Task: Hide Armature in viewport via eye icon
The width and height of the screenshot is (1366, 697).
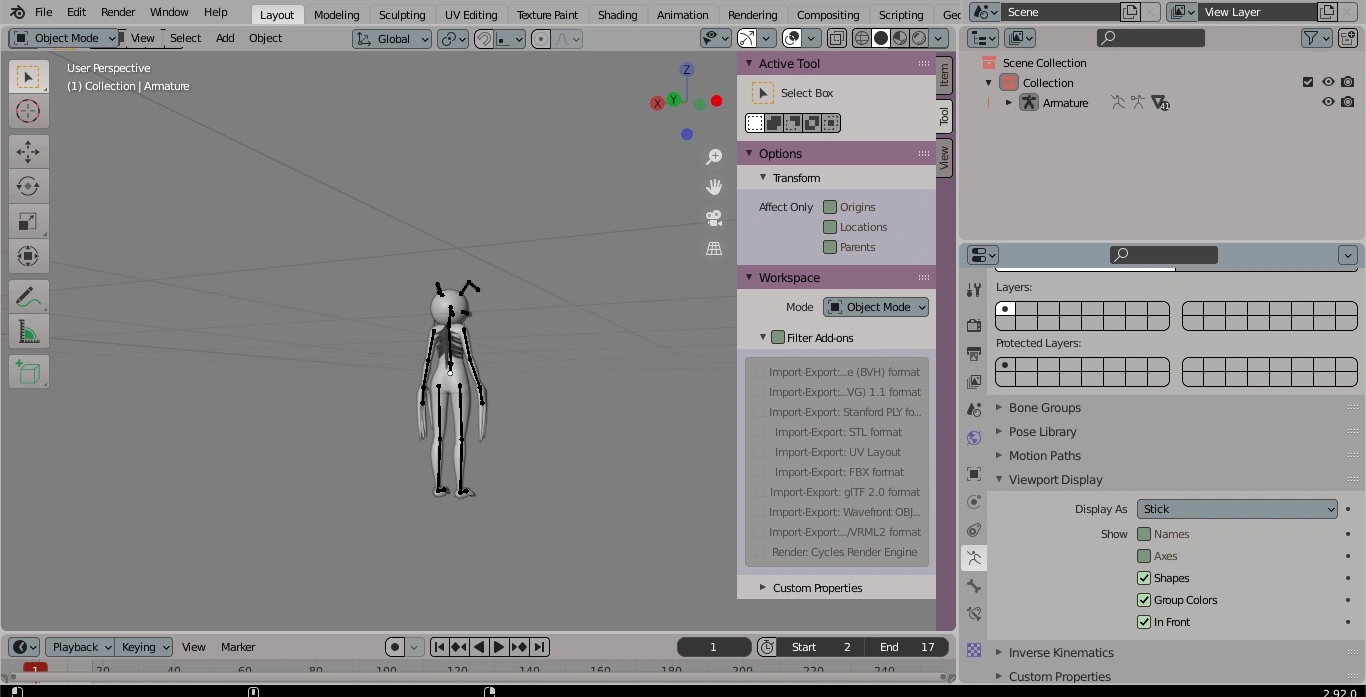Action: point(1328,102)
